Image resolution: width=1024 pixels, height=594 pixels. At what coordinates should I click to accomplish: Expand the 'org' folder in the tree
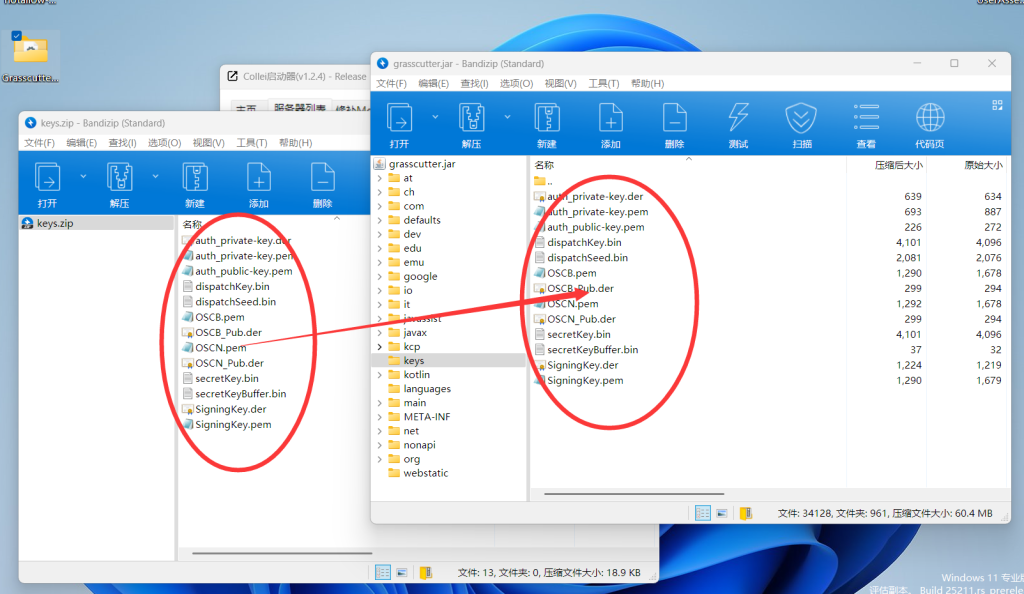click(x=379, y=460)
